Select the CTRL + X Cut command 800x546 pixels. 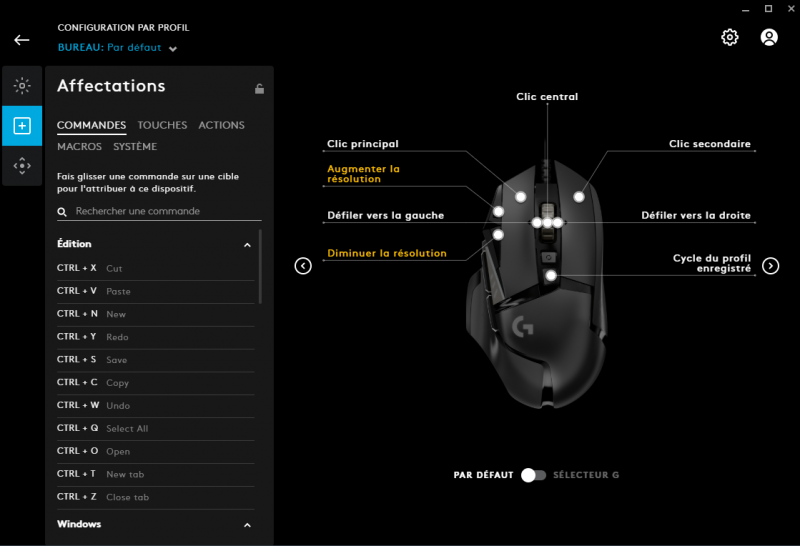point(156,268)
